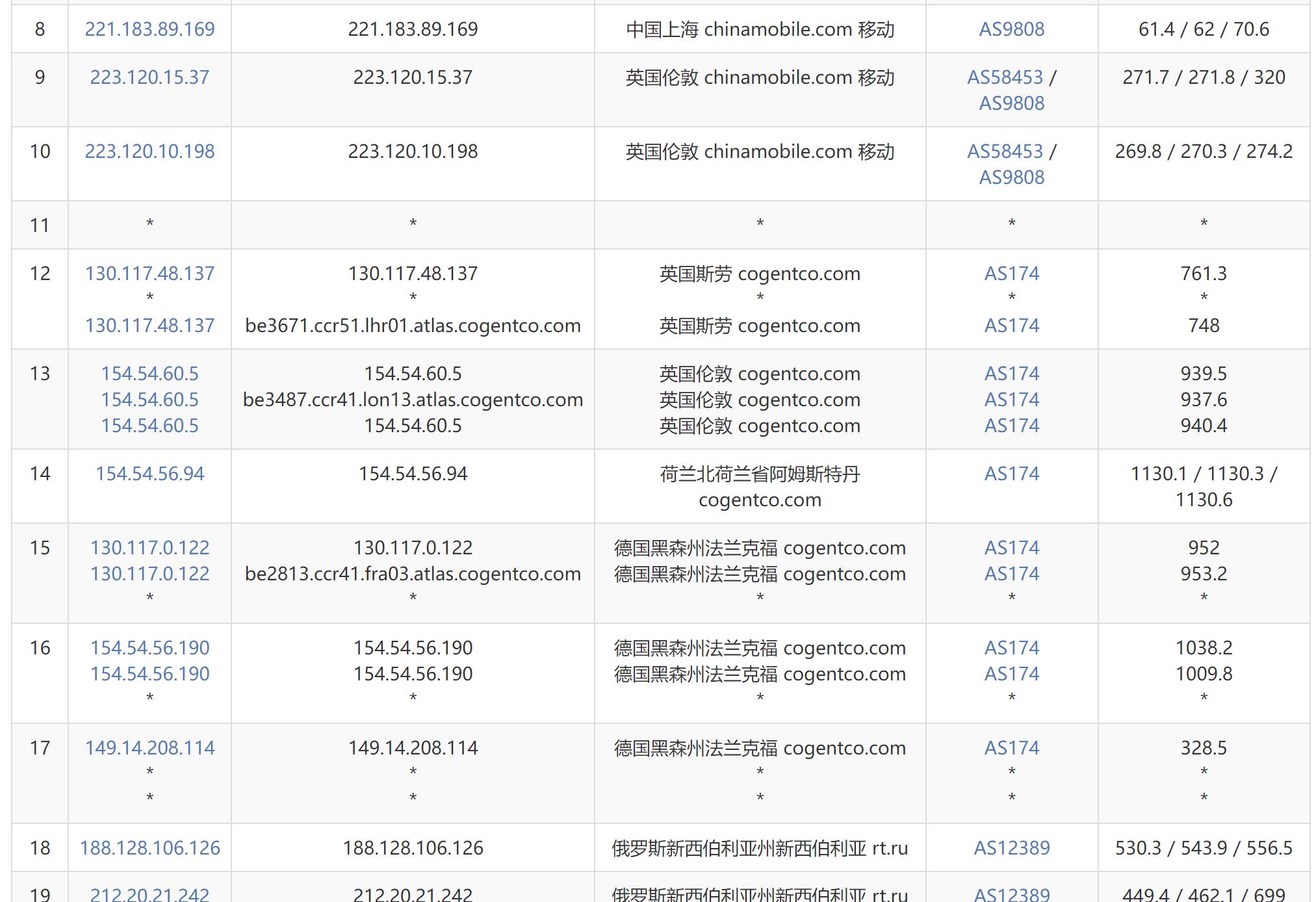1316x902 pixels.
Task: Select hop 17 location 德国黑森州法兰克福 cogentco.com
Action: click(760, 748)
